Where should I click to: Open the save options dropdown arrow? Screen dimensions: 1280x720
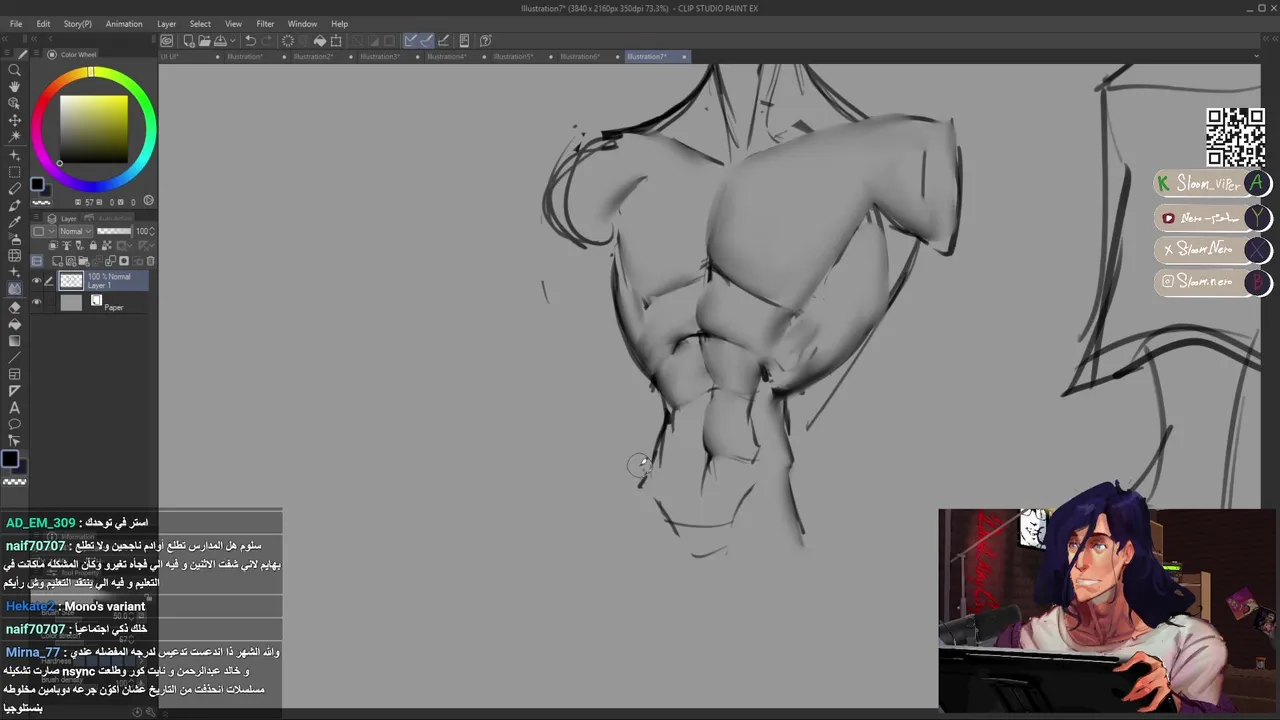232,41
